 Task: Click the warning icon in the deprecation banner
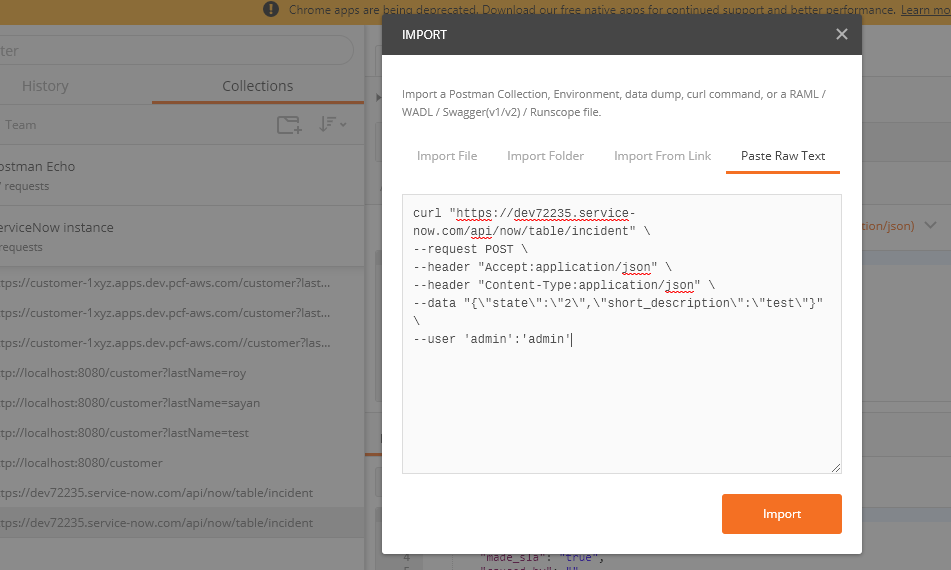pyautogui.click(x=271, y=9)
